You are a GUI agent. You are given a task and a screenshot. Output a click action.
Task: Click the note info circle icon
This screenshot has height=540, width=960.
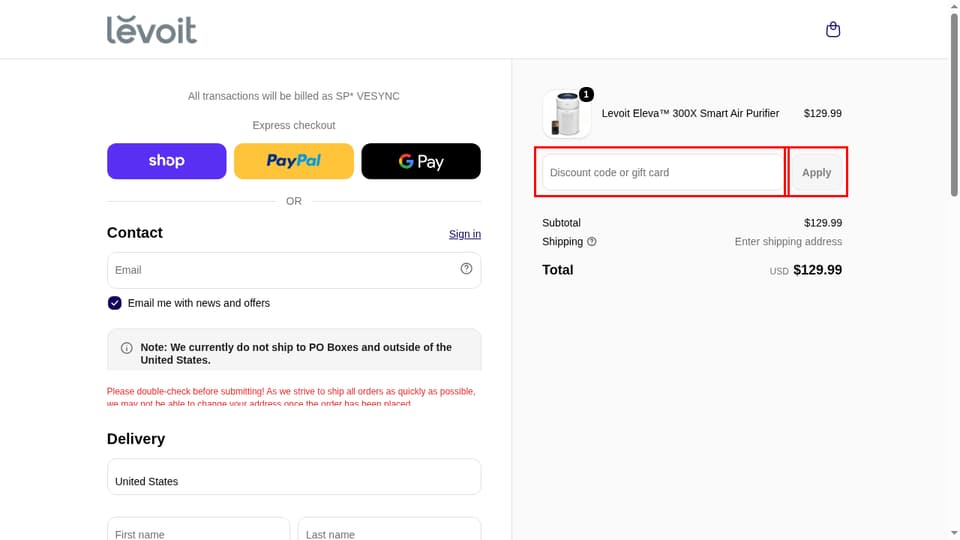point(126,348)
